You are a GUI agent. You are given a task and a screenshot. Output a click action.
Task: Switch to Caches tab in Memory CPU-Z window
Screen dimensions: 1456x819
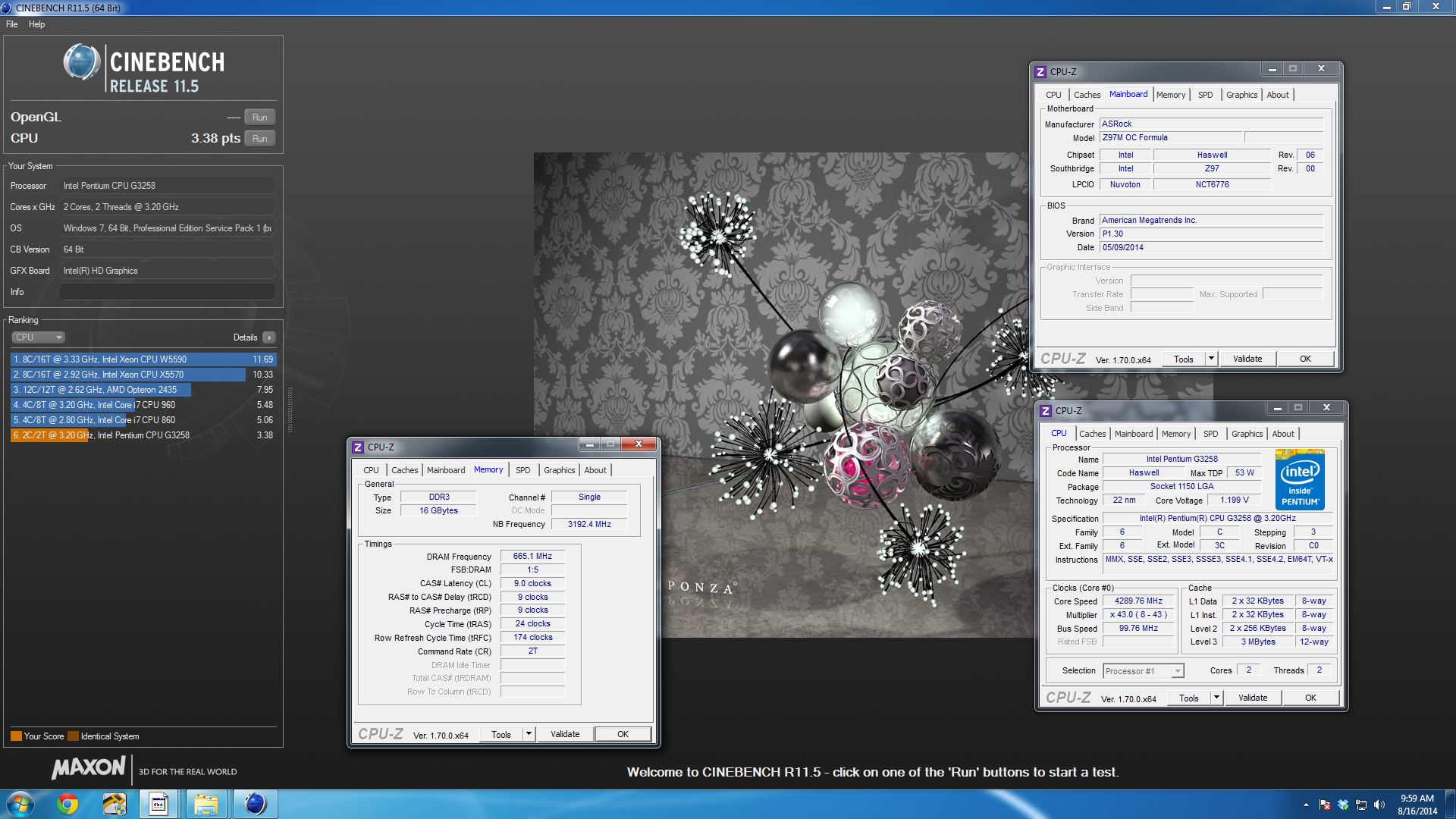[x=405, y=470]
